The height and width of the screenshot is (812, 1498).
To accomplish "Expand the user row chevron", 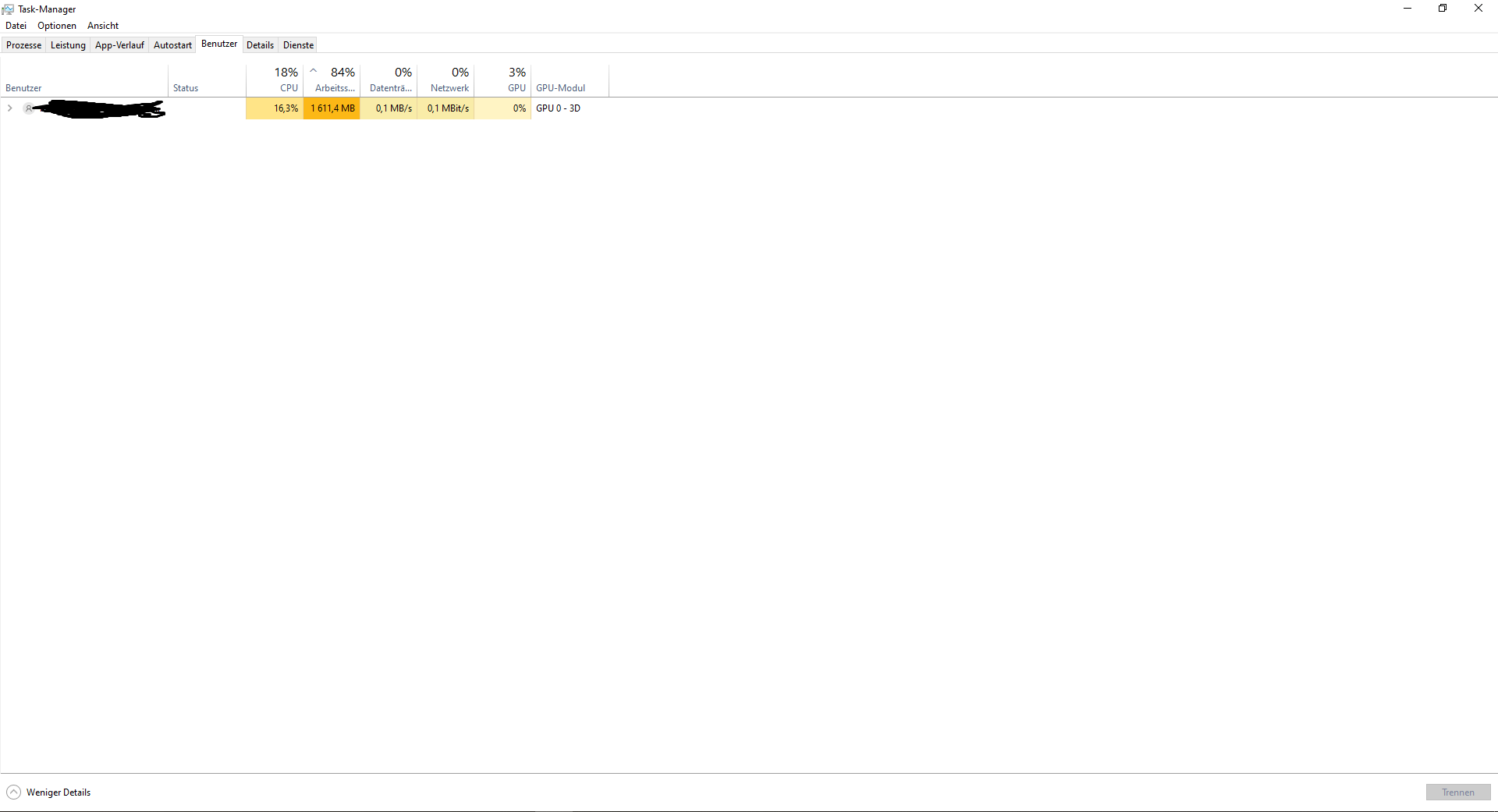I will click(x=9, y=108).
